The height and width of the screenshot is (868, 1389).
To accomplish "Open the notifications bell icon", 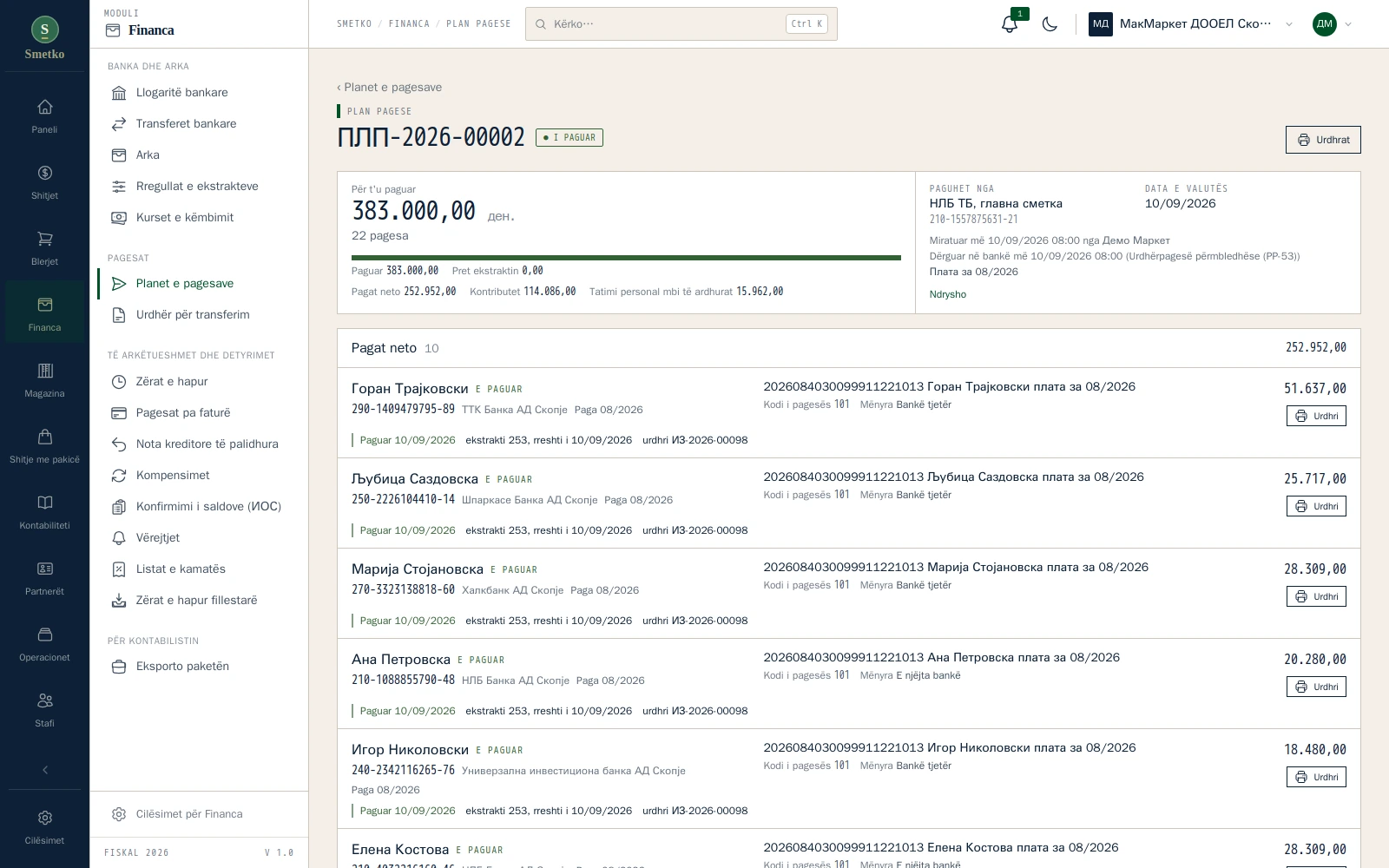I will [1010, 23].
